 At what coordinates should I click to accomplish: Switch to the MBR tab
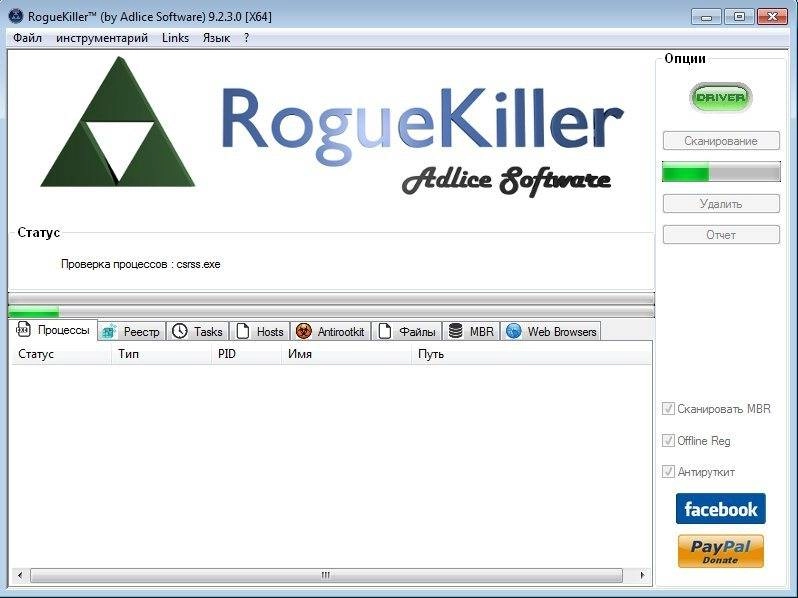click(x=471, y=331)
